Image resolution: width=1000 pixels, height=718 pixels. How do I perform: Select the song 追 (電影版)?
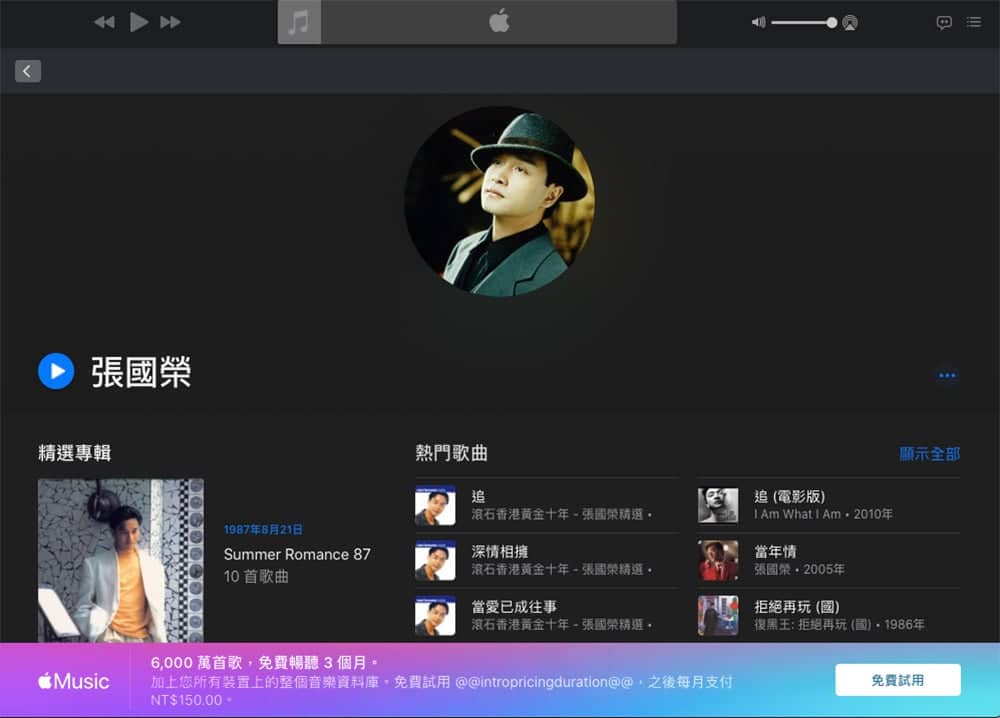pos(828,505)
